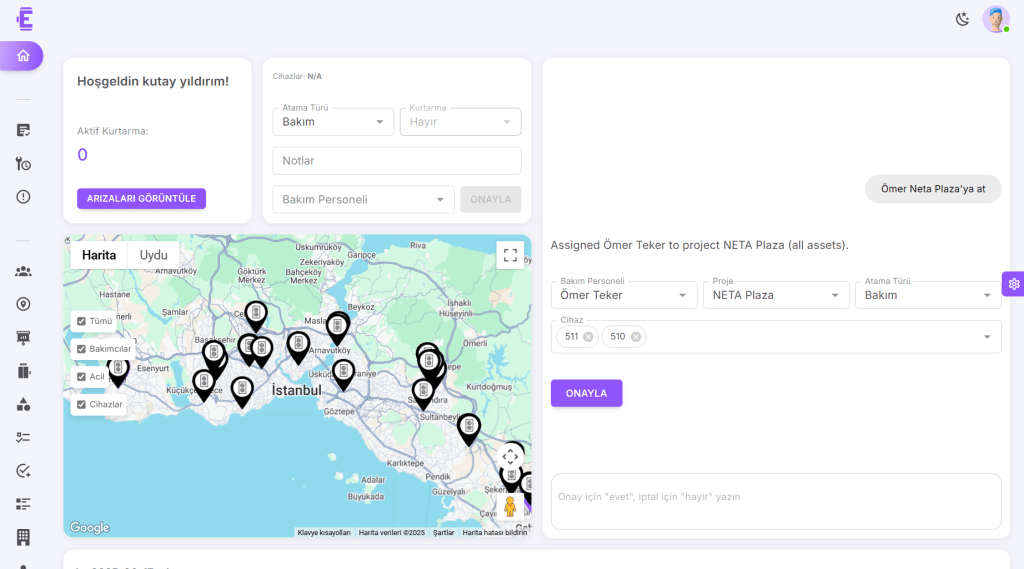Click the 'Cihazlar: N/A' label
The width and height of the screenshot is (1024, 569).
pyautogui.click(x=297, y=76)
